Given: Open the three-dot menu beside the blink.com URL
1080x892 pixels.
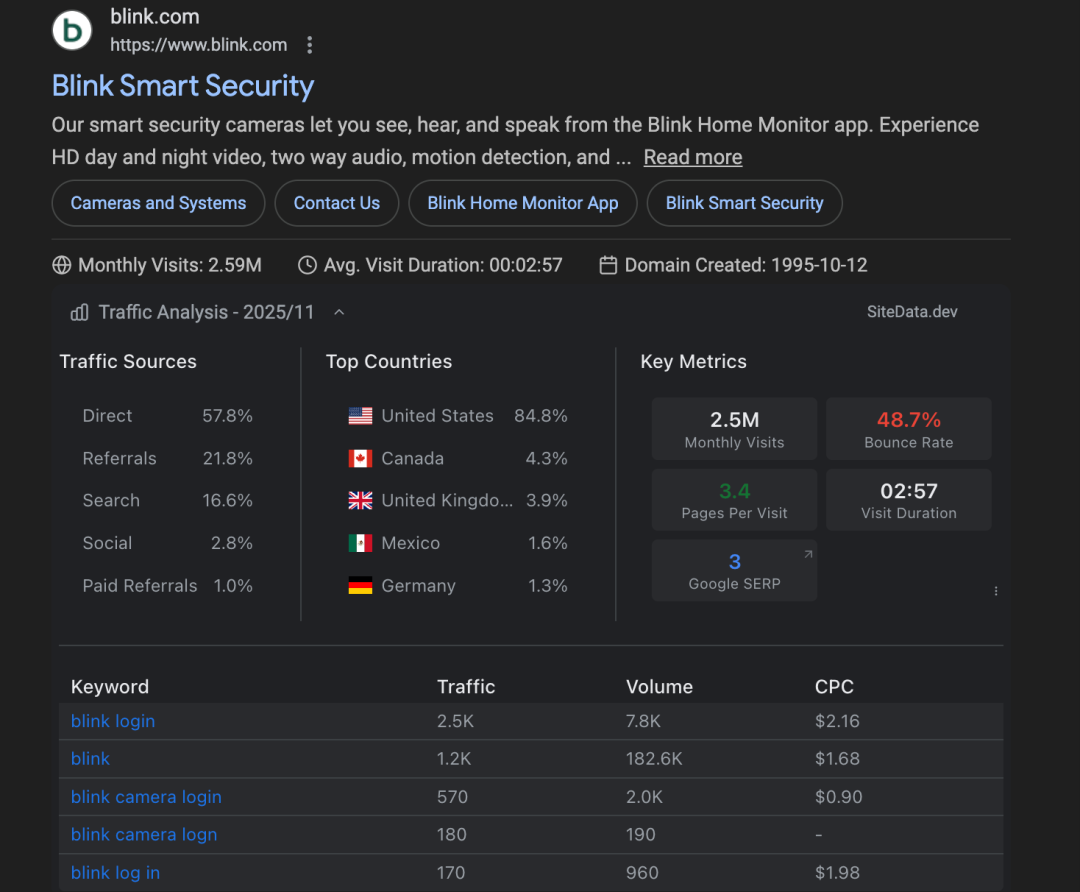Looking at the screenshot, I should [x=310, y=45].
